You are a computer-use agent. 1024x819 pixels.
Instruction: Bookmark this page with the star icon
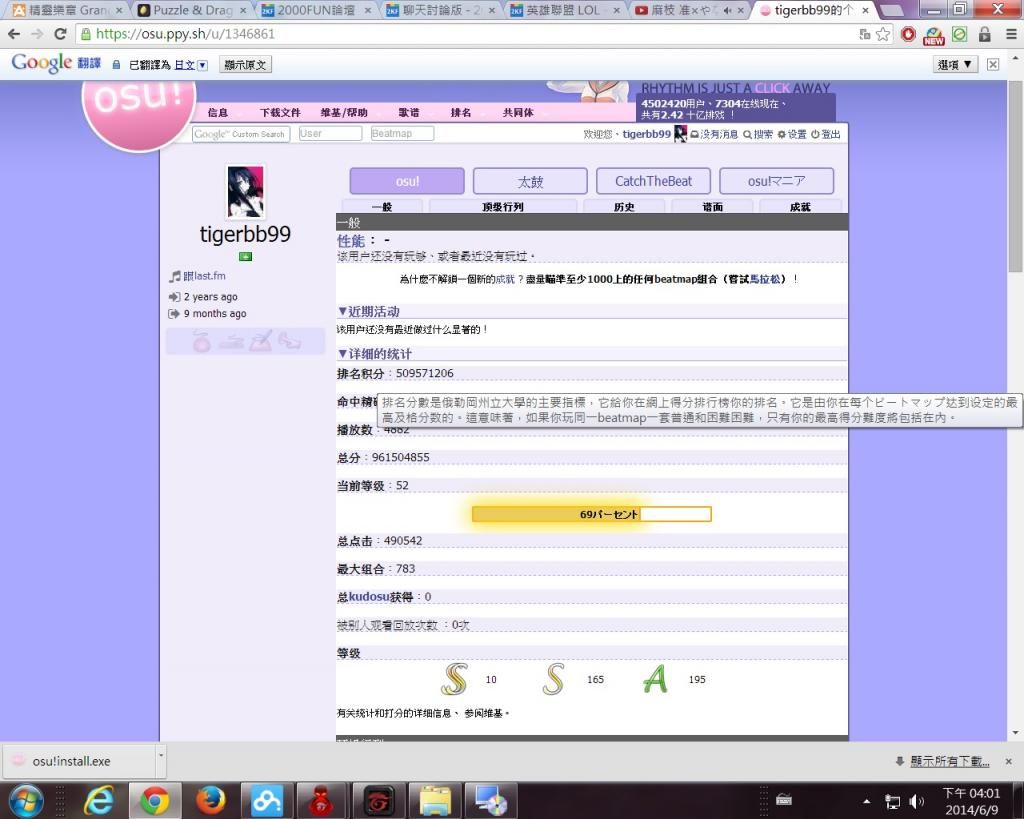point(883,34)
